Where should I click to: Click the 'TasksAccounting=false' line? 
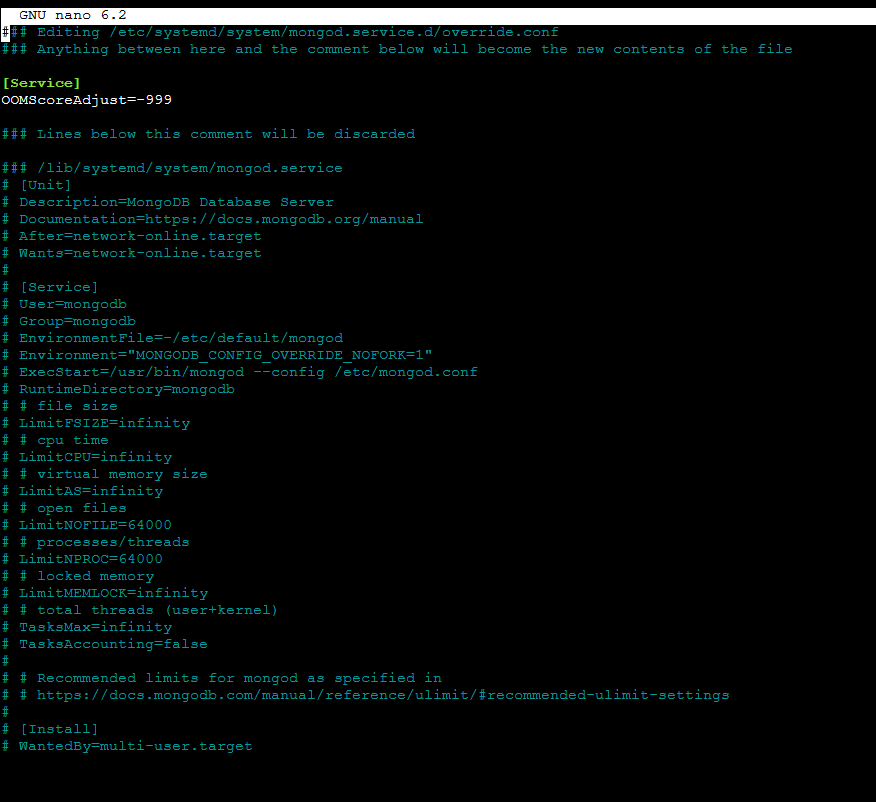pyautogui.click(x=104, y=645)
